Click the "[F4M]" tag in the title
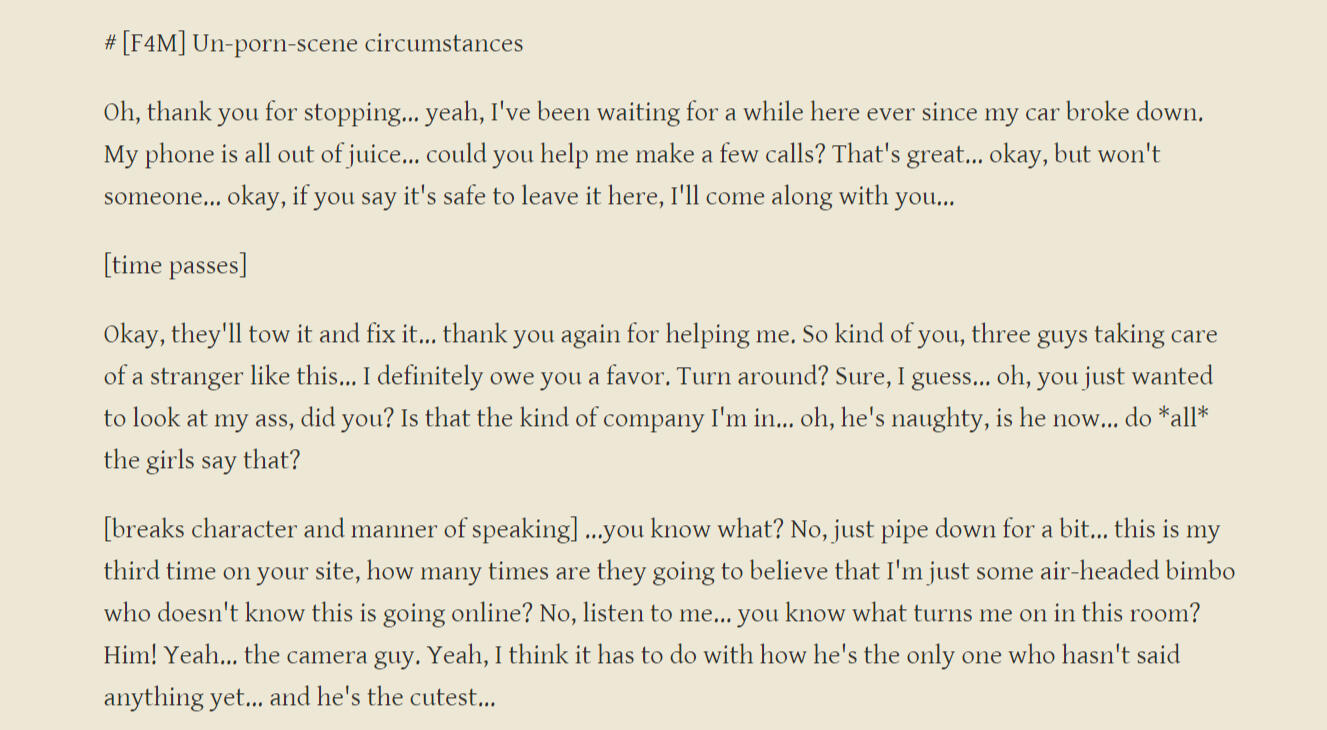 point(154,44)
